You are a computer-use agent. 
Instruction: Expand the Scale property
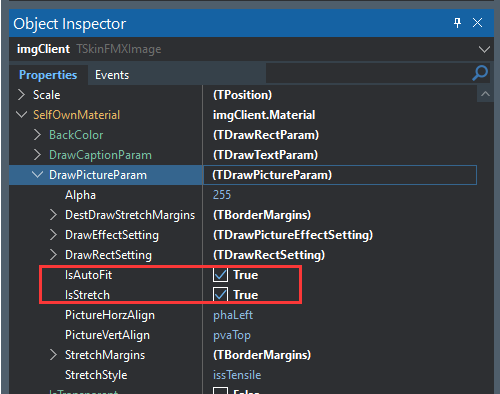(21, 95)
